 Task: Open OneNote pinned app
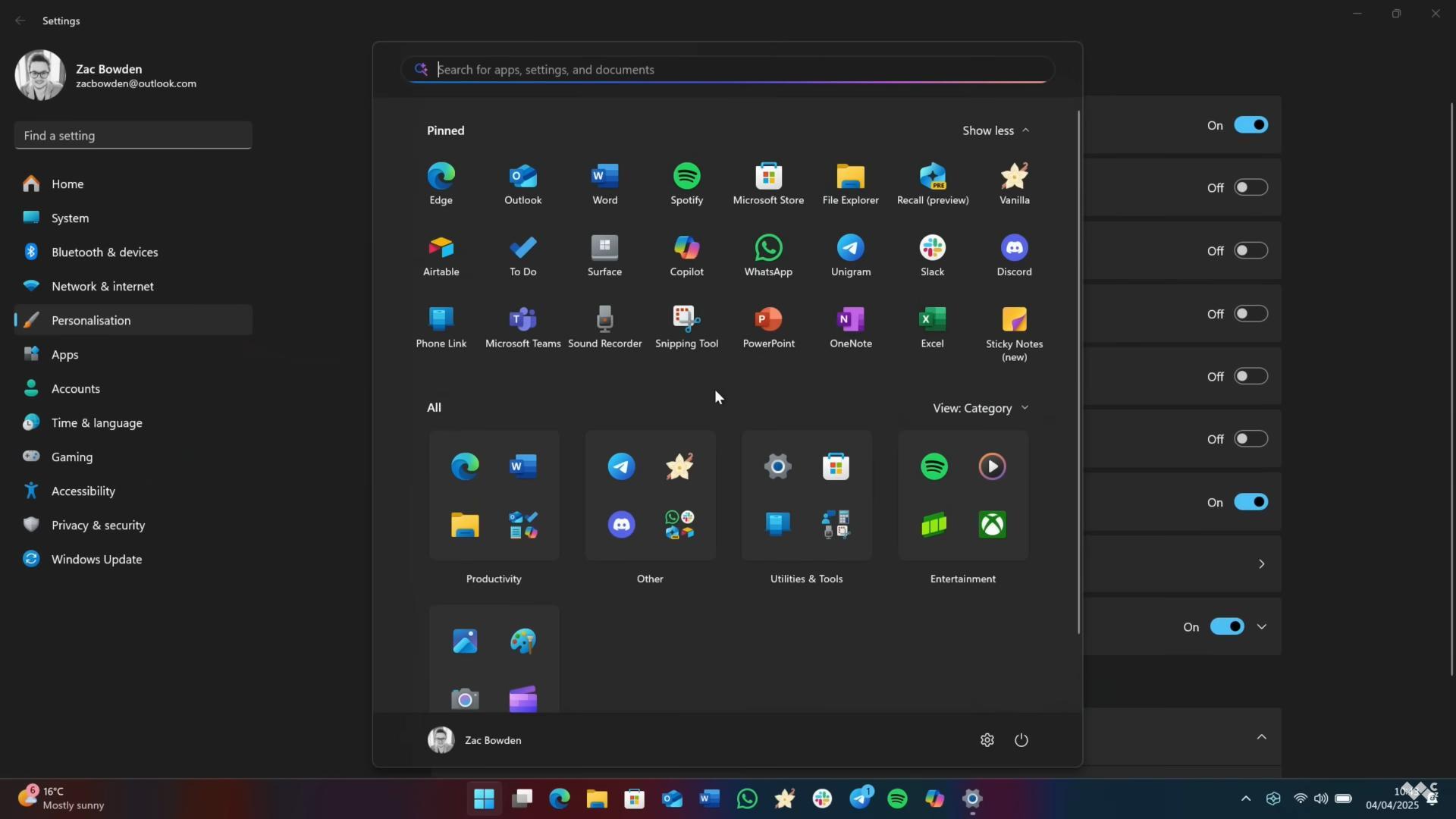[x=850, y=328]
